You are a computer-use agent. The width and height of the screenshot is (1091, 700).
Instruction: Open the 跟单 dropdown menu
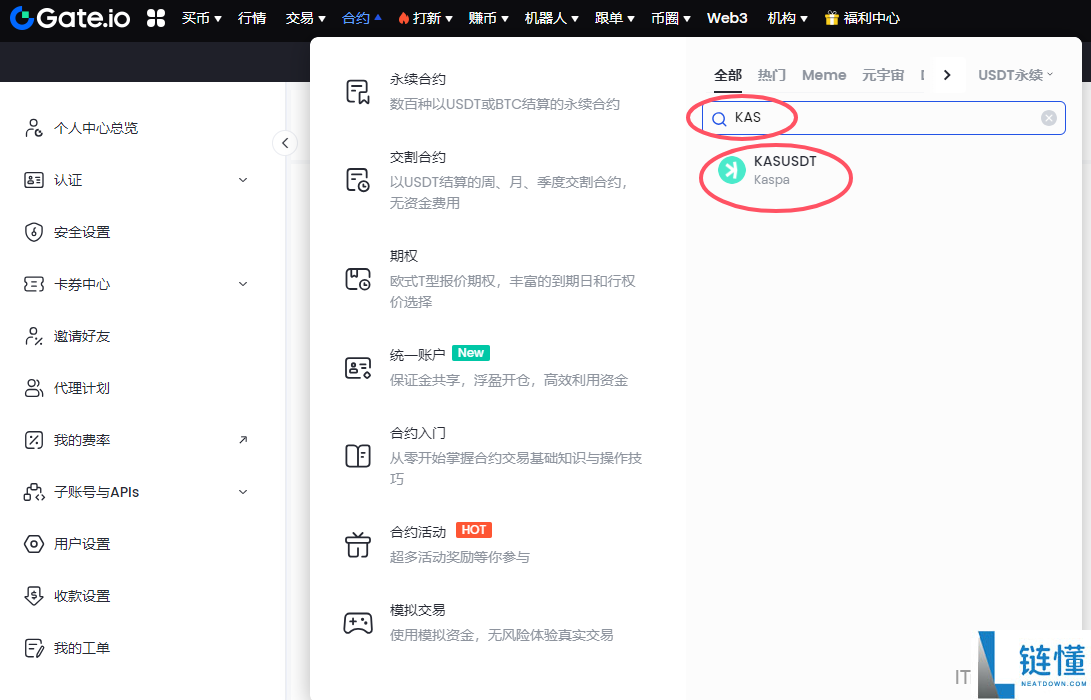(x=614, y=18)
